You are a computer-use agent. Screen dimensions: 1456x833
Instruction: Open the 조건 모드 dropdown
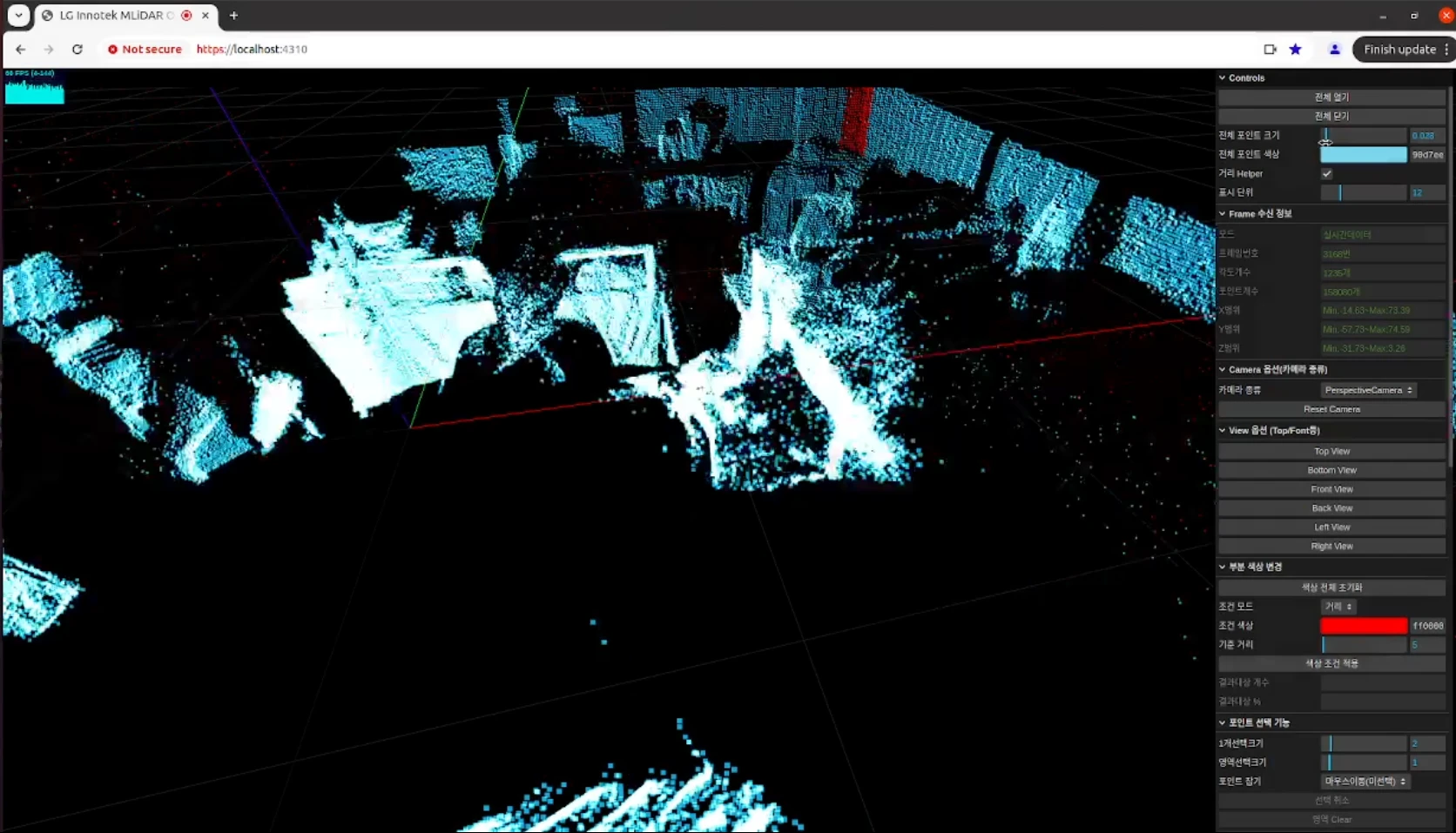point(1338,607)
